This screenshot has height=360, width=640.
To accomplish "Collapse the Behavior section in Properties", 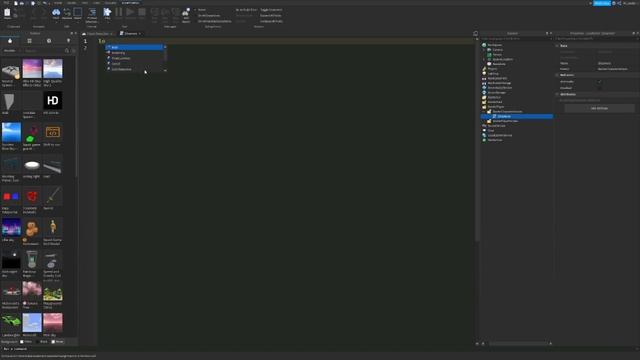I will click(x=558, y=75).
